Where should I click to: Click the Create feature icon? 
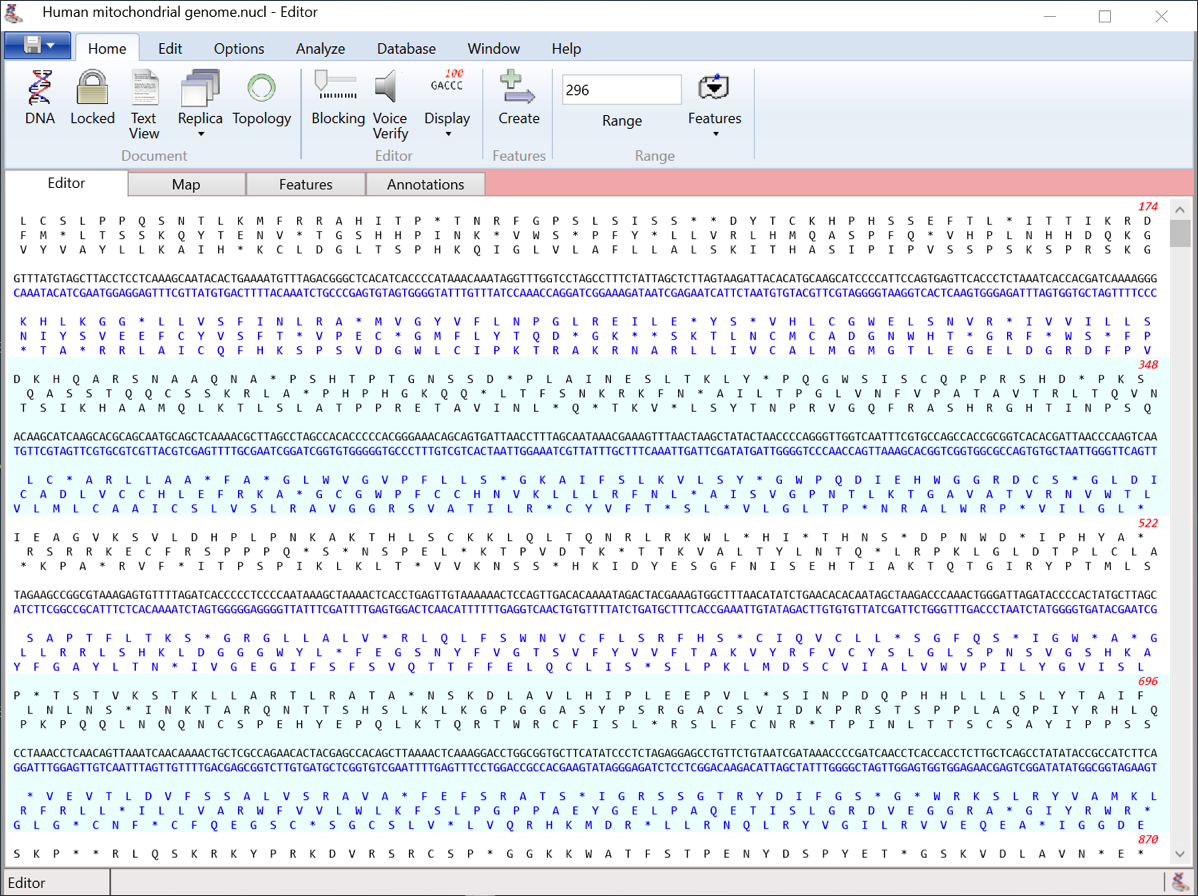point(518,89)
